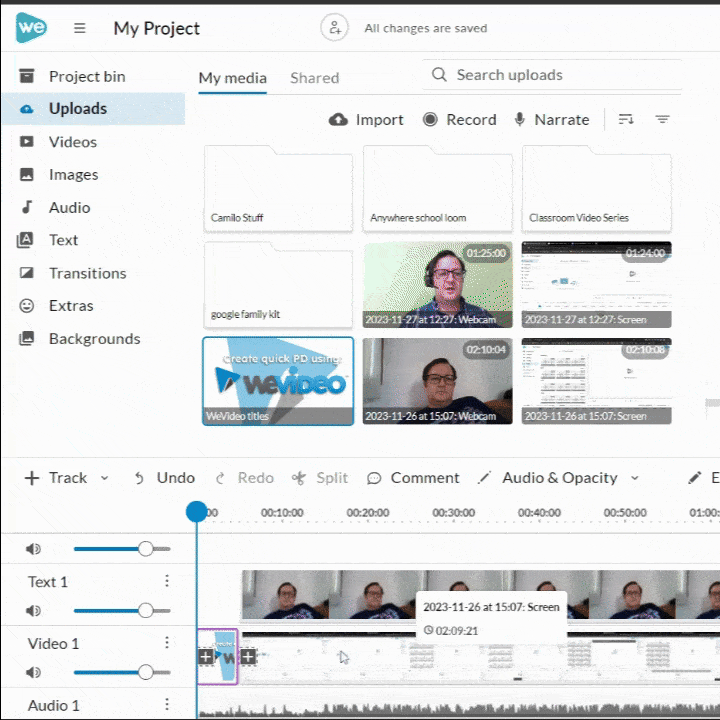Image resolution: width=720 pixels, height=720 pixels.
Task: Select the WeVideo titles thumbnail
Action: coord(278,381)
